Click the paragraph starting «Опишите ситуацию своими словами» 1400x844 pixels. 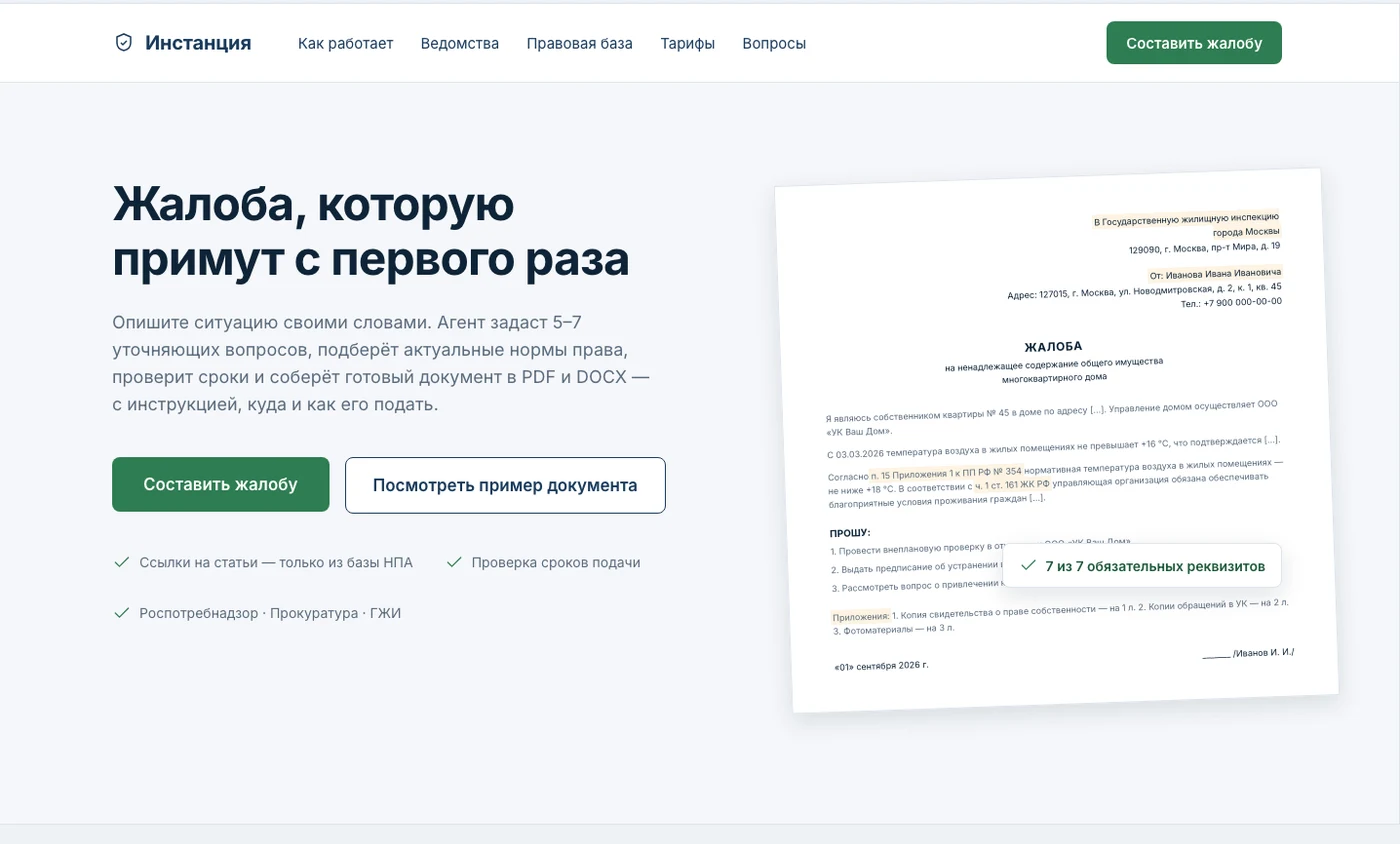coord(382,363)
